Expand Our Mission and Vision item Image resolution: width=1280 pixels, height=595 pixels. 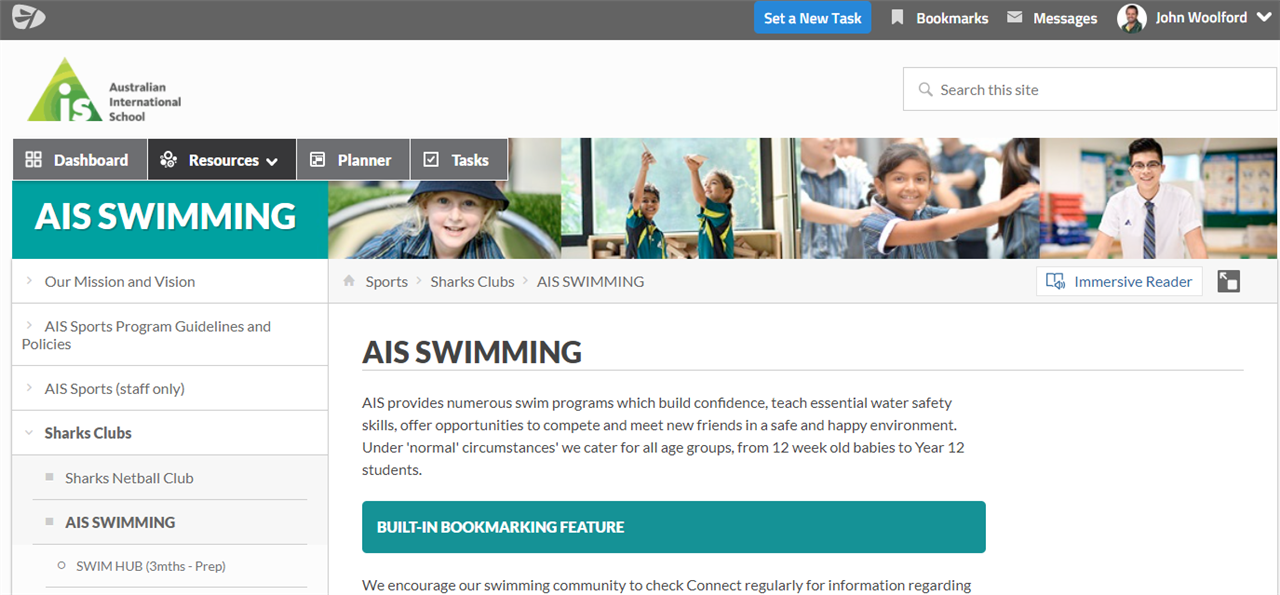point(29,281)
